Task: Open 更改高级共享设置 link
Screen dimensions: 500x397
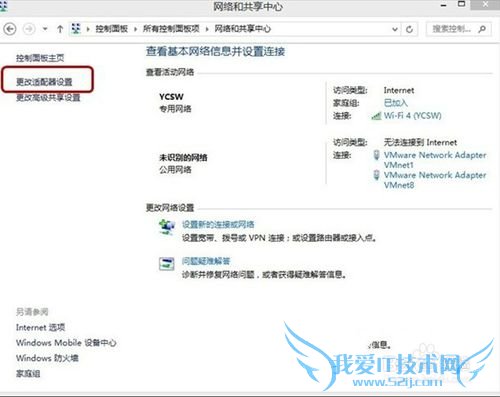Action: pos(48,97)
